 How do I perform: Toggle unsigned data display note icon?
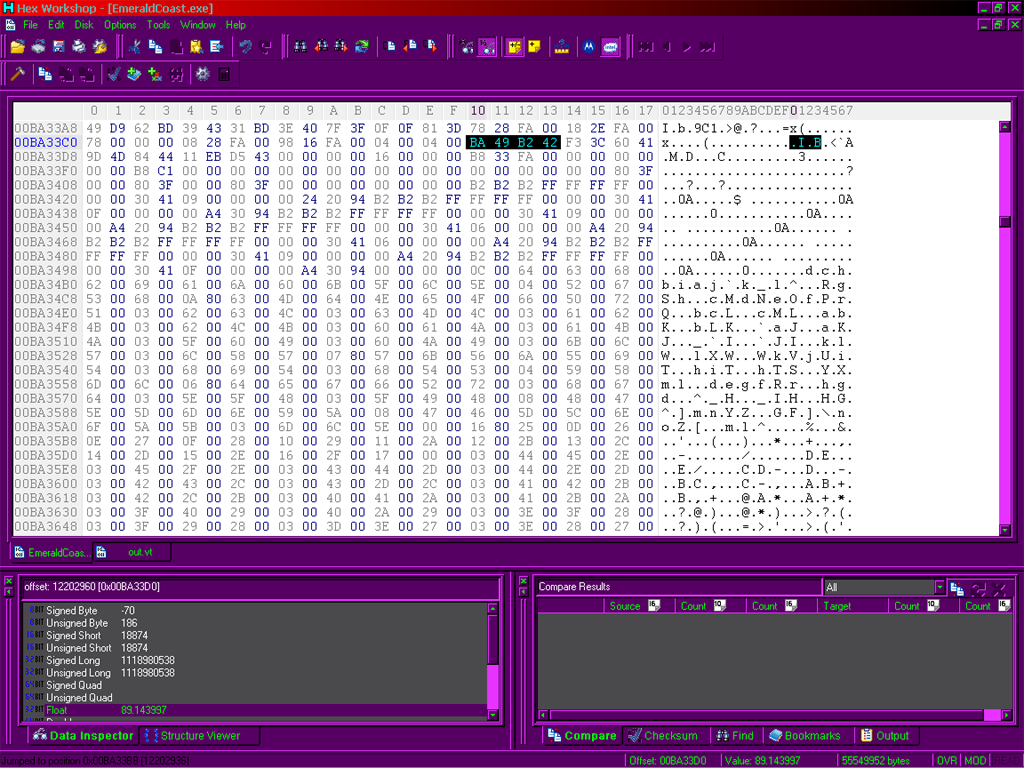coord(535,47)
